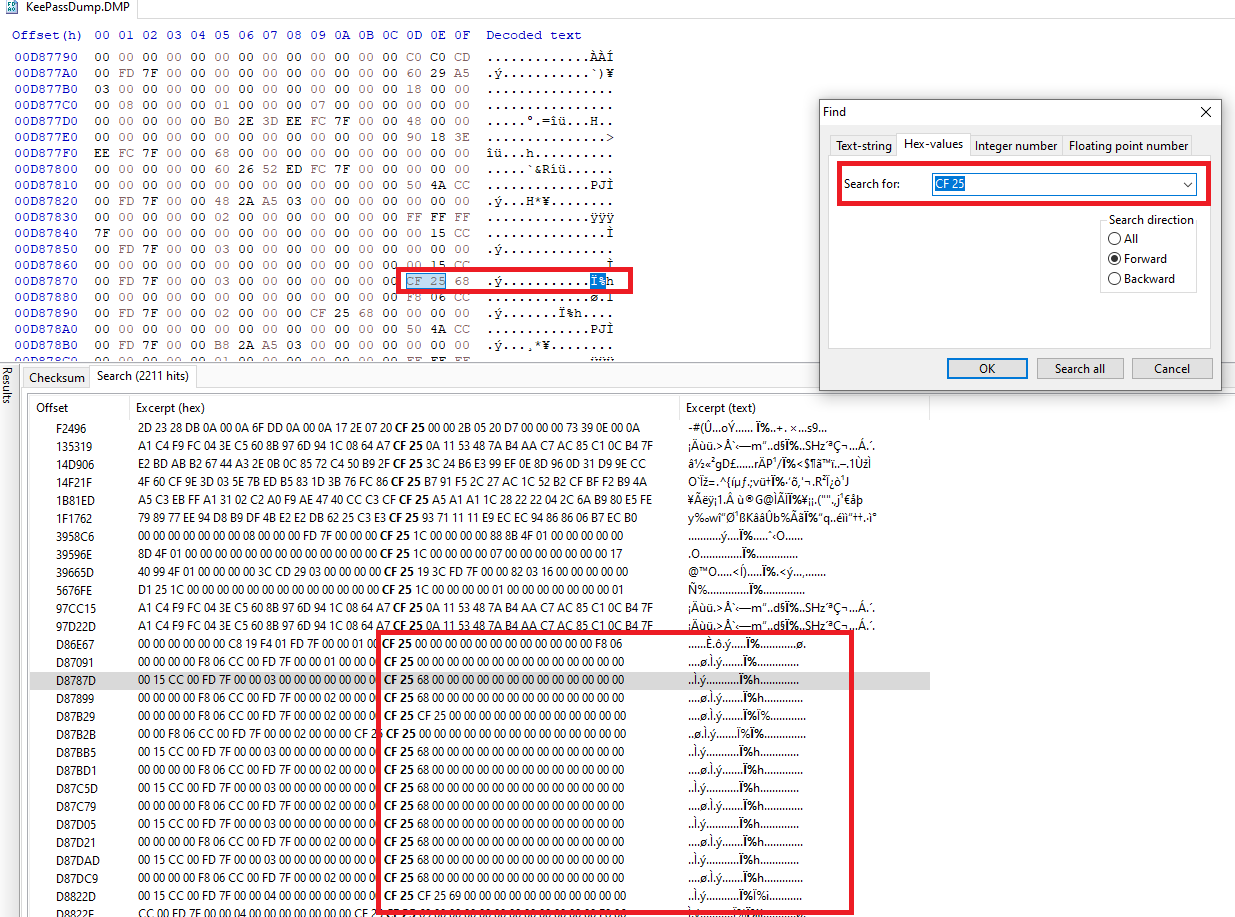Select the All search direction option
The width and height of the screenshot is (1235, 917).
[x=1115, y=239]
